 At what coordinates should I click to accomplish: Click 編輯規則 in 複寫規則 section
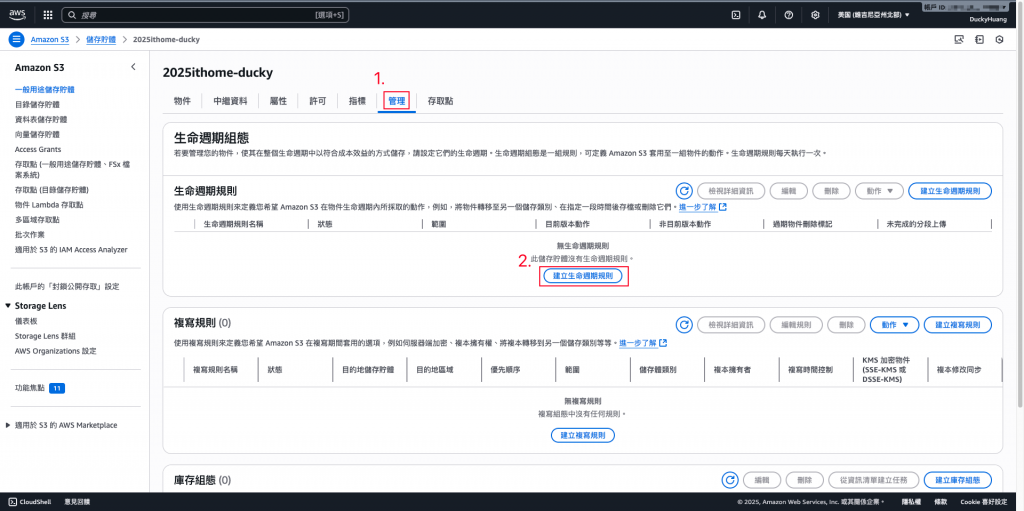point(796,324)
